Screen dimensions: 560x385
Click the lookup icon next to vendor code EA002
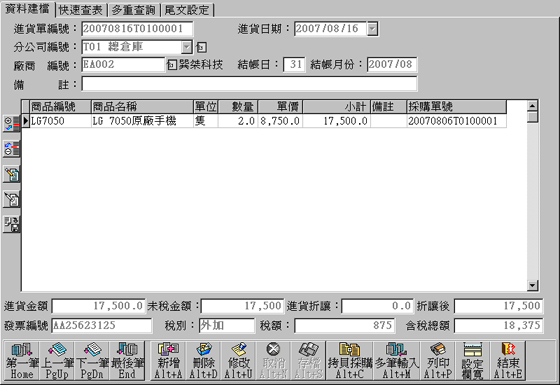coord(171,65)
